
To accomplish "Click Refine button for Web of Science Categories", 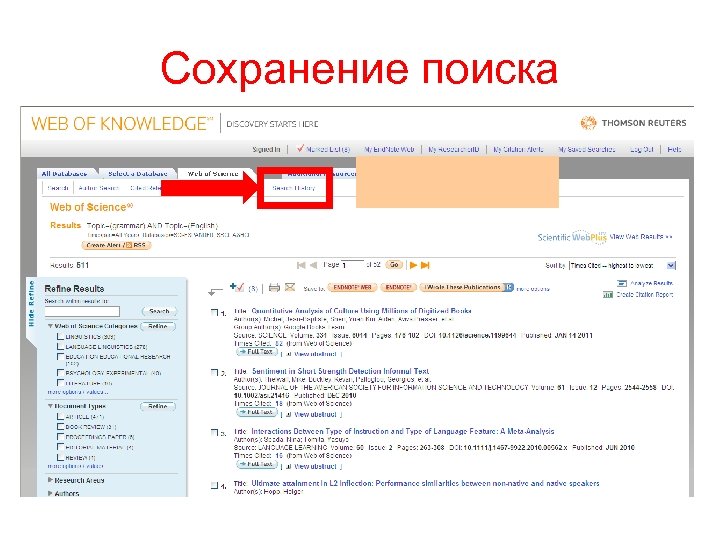I will pos(158,326).
